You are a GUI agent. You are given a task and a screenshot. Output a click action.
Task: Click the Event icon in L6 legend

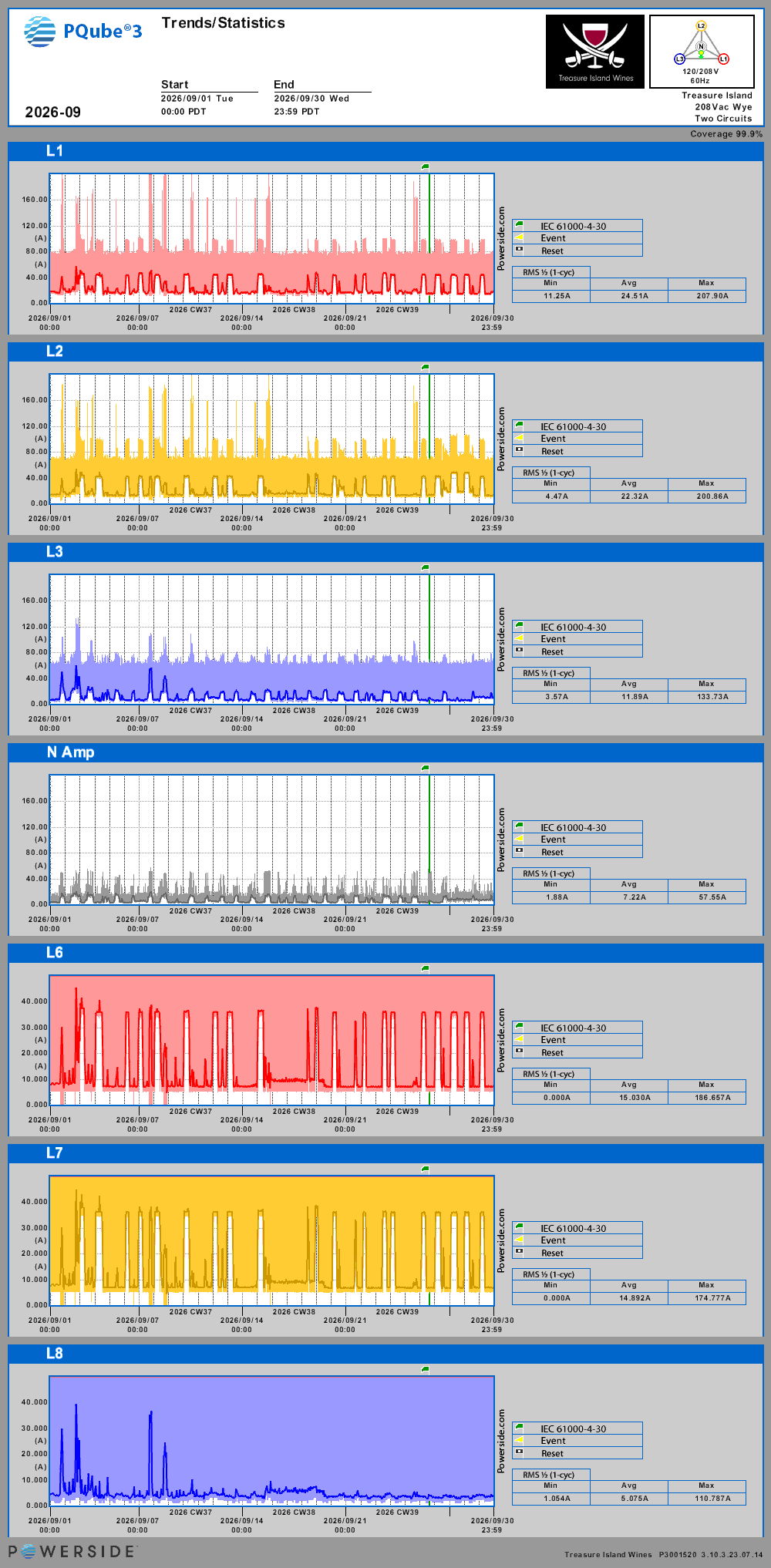[x=520, y=1039]
